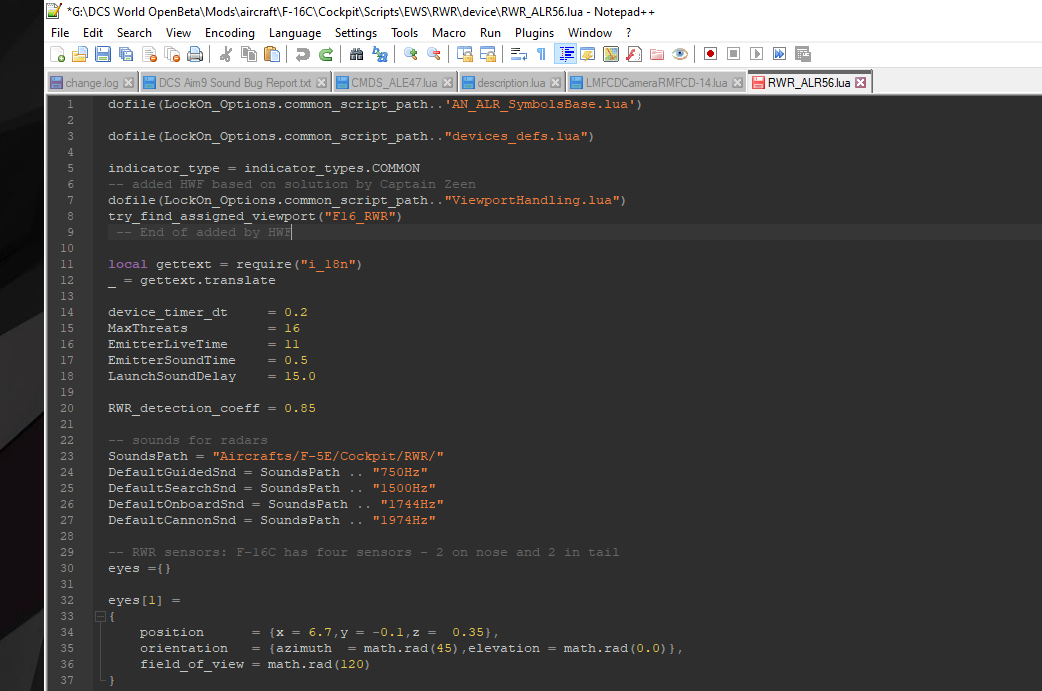The height and width of the screenshot is (691, 1042).
Task: Click the Find binoculars icon
Action: 356,54
